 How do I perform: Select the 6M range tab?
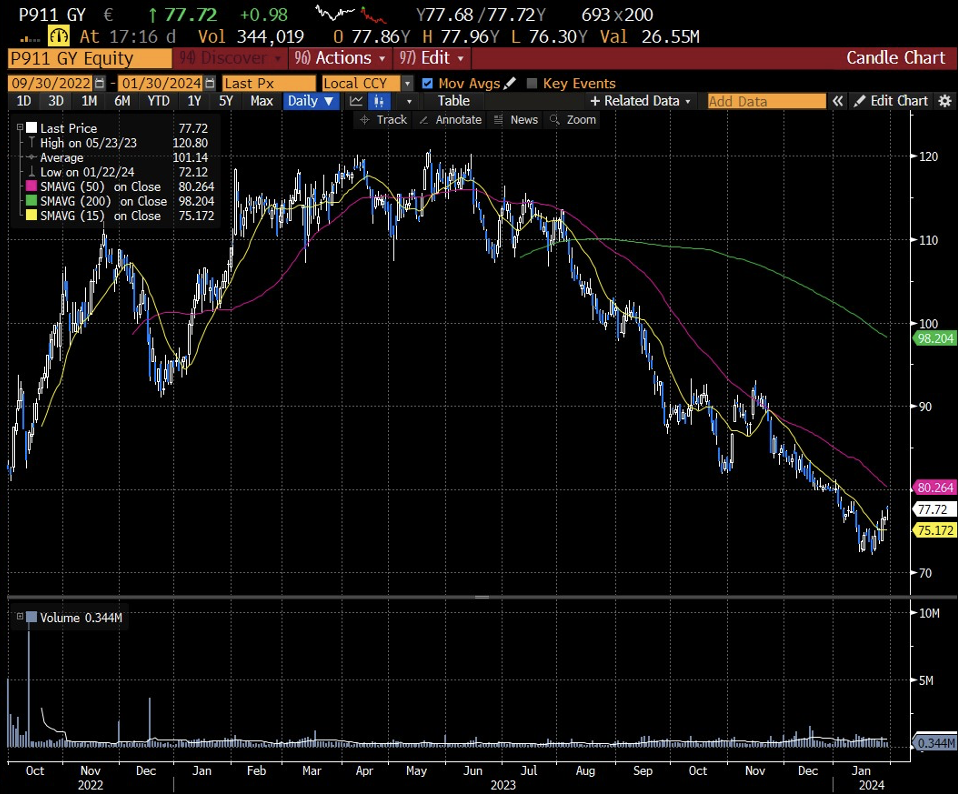pyautogui.click(x=122, y=101)
